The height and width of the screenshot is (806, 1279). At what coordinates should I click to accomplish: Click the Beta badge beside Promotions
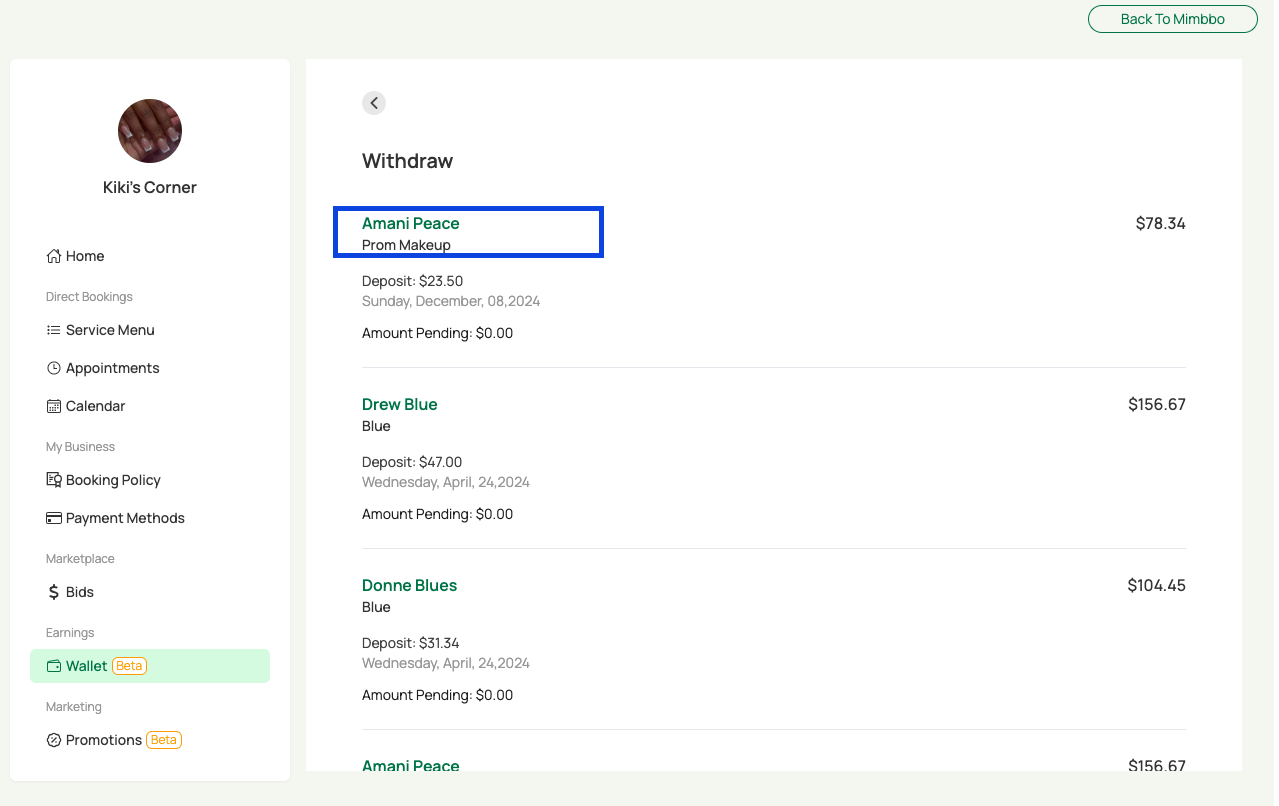[164, 740]
